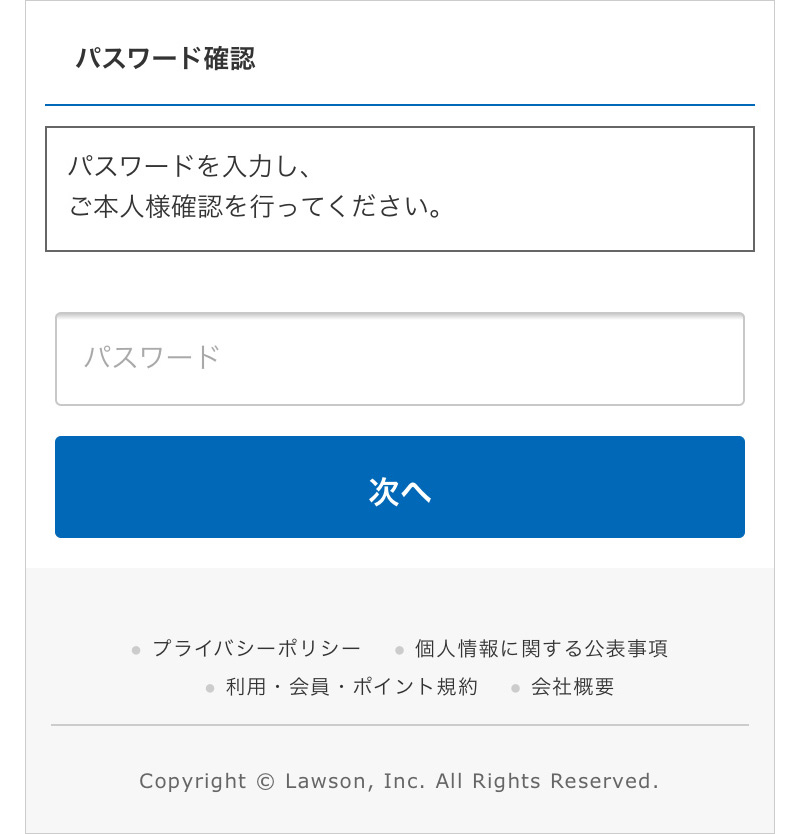Click bullet dot before 会社概要
Viewport: 800px width, 834px height.
(x=515, y=689)
